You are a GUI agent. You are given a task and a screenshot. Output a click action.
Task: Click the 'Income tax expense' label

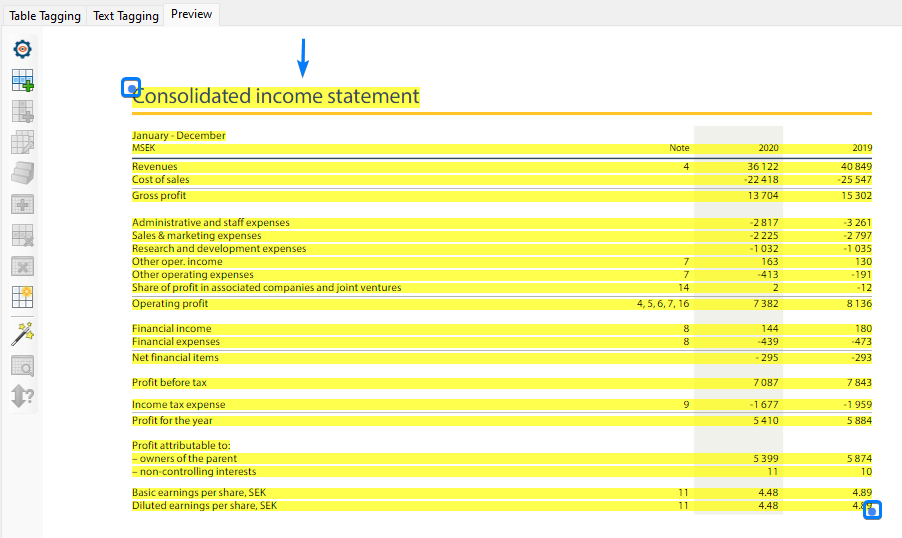point(178,405)
